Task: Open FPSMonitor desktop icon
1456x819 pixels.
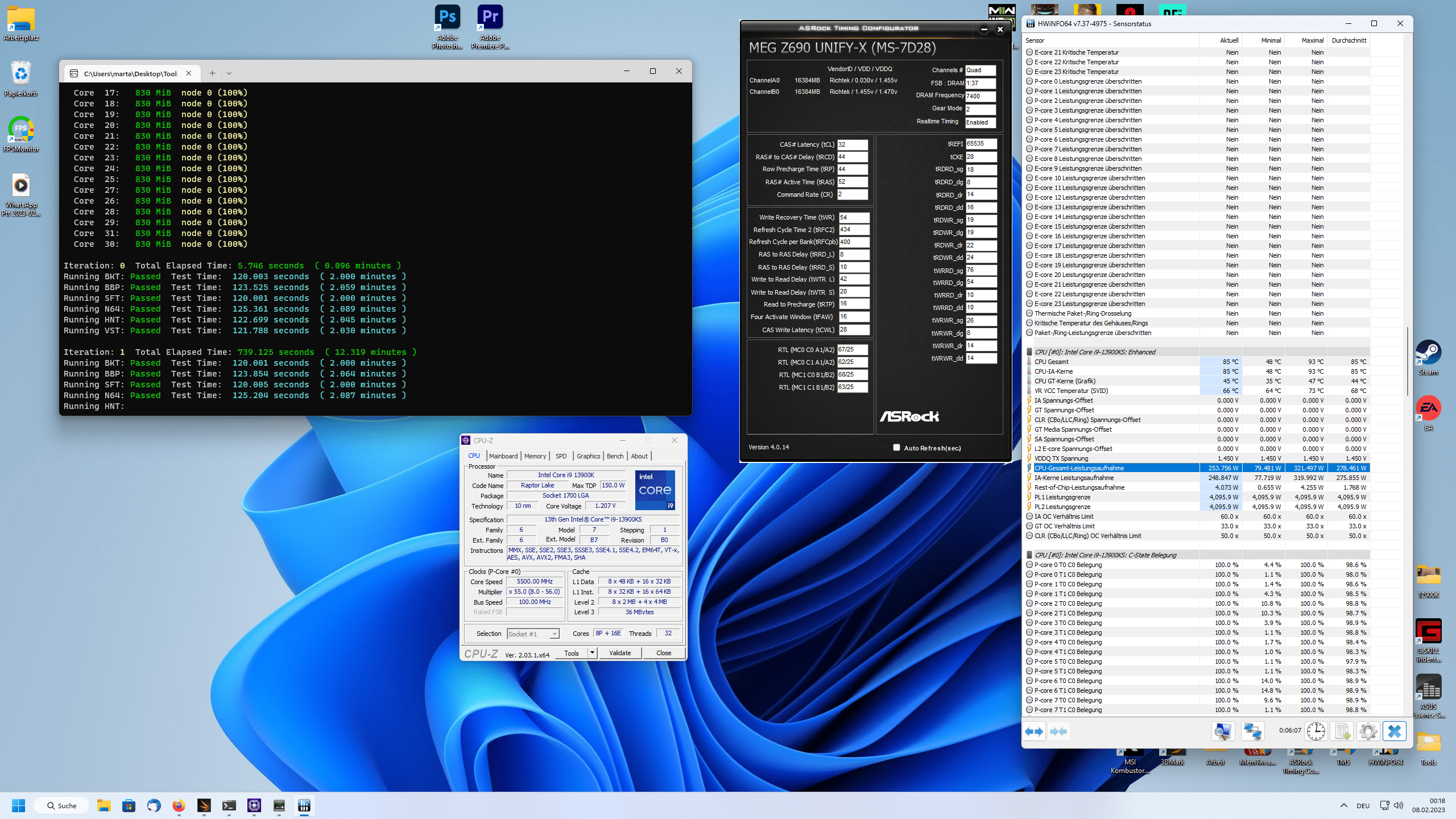Action: pos(21,134)
